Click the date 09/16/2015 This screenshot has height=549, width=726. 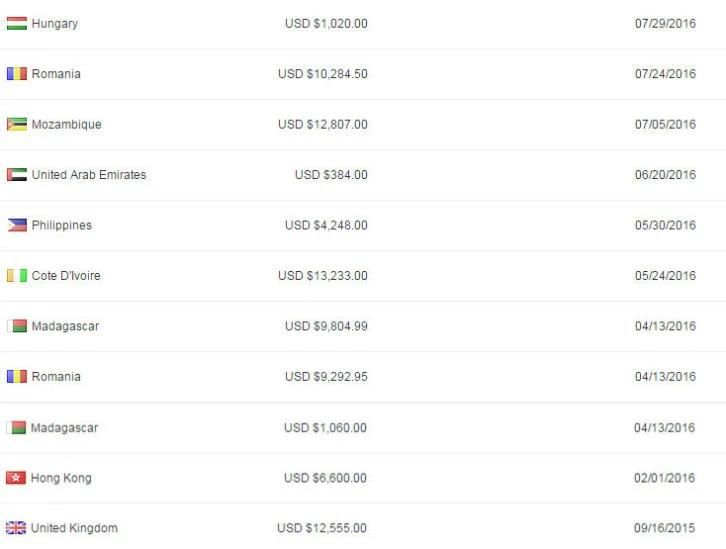tap(664, 528)
